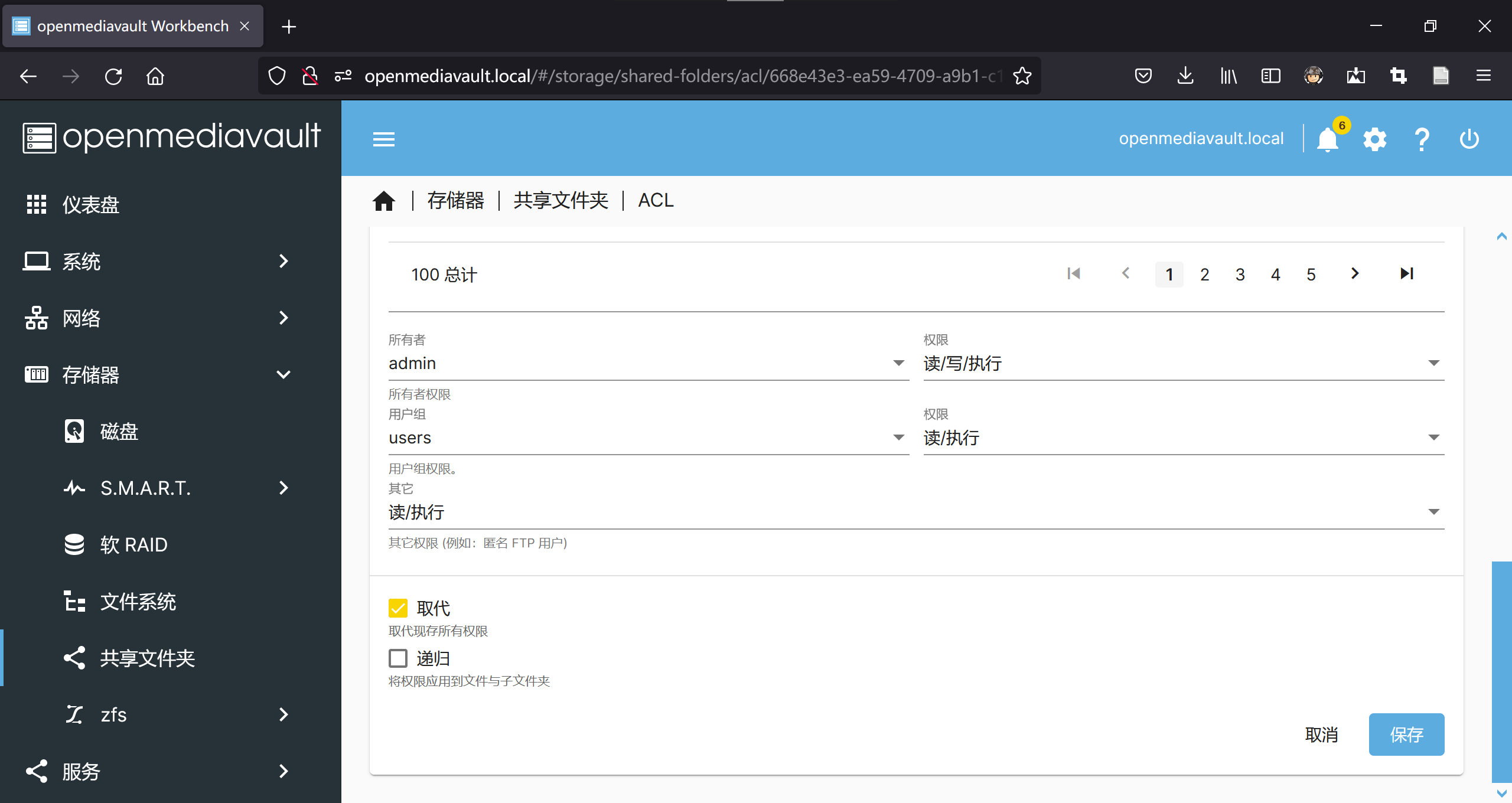Click the notifications bell icon
This screenshot has width=1512, height=803.
[x=1327, y=140]
